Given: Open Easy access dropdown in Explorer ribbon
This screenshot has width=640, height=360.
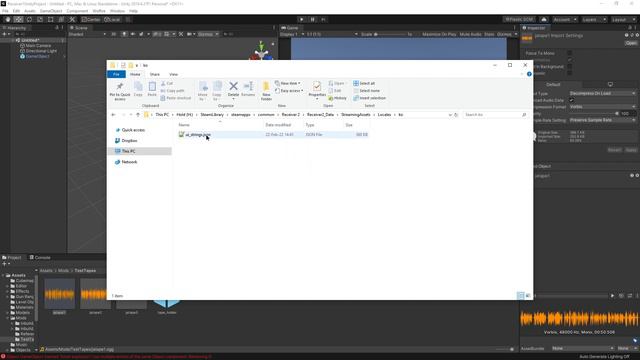Looking at the screenshot, I should coord(289,91).
